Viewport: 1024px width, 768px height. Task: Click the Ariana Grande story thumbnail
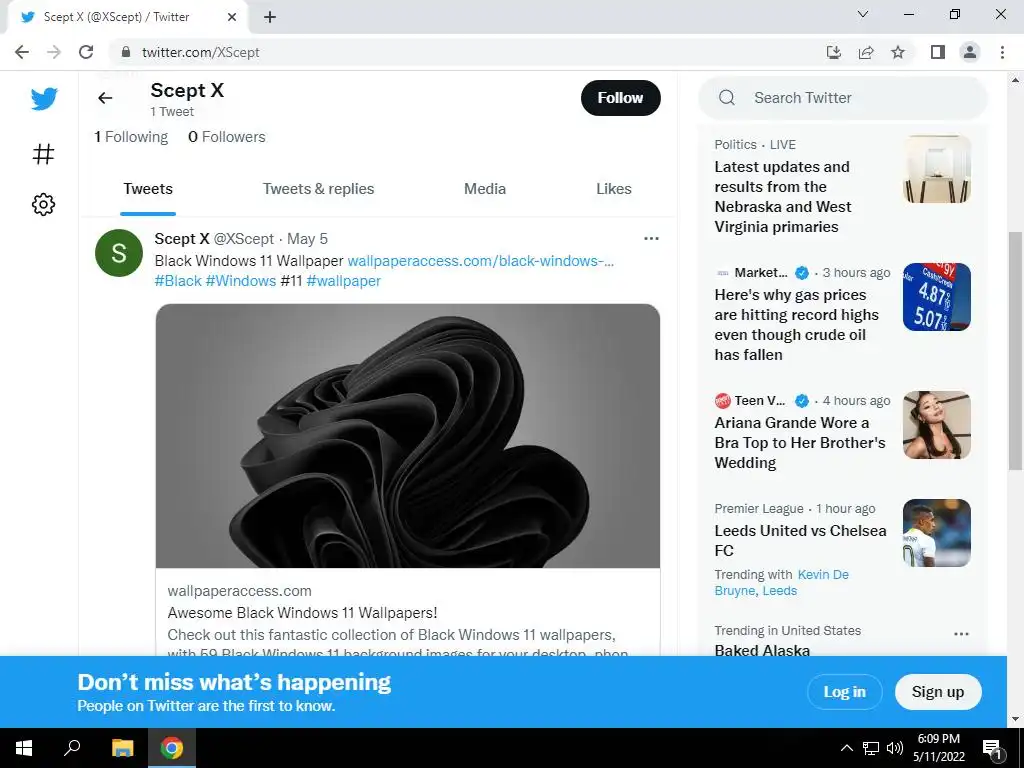click(936, 425)
